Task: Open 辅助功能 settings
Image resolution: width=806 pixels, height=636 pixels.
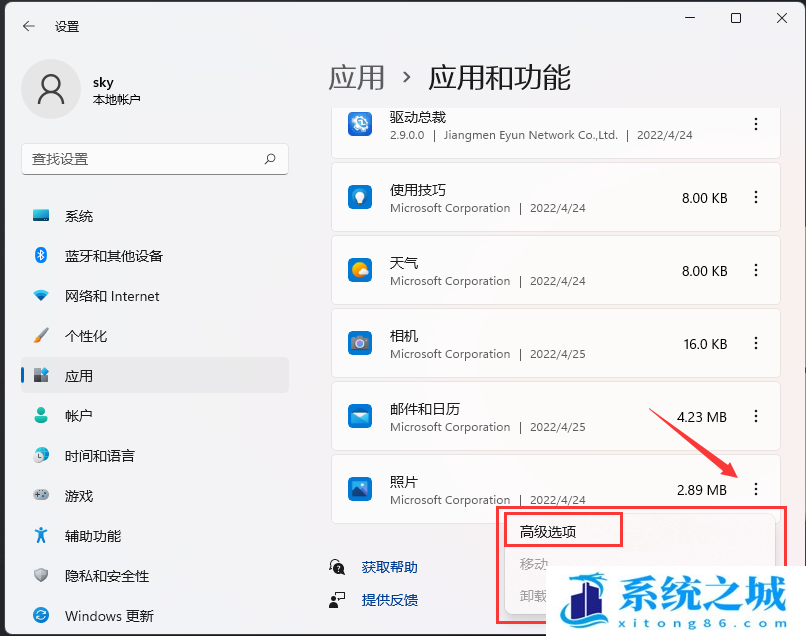Action: pos(155,536)
